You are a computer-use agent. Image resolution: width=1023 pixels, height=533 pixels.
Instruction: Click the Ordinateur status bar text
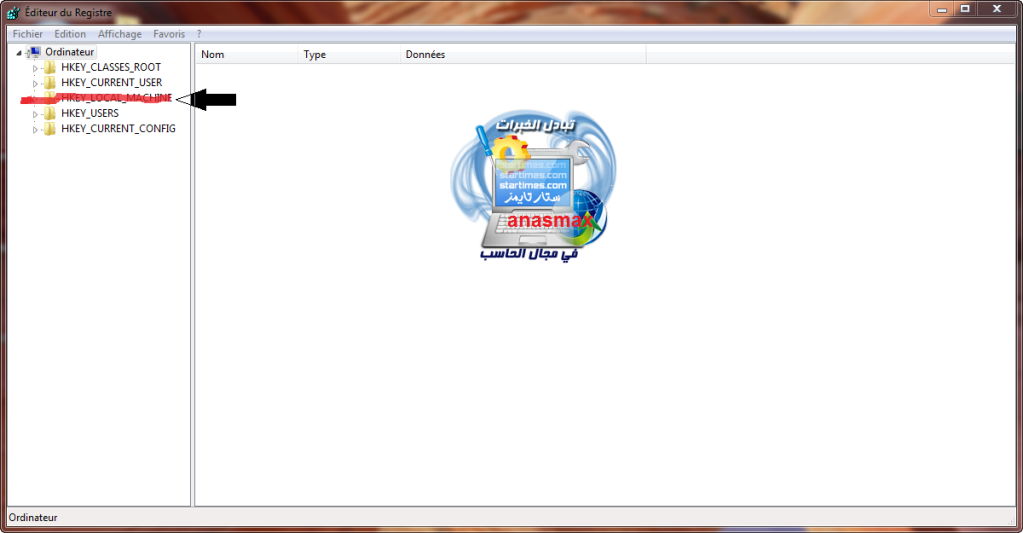(33, 518)
